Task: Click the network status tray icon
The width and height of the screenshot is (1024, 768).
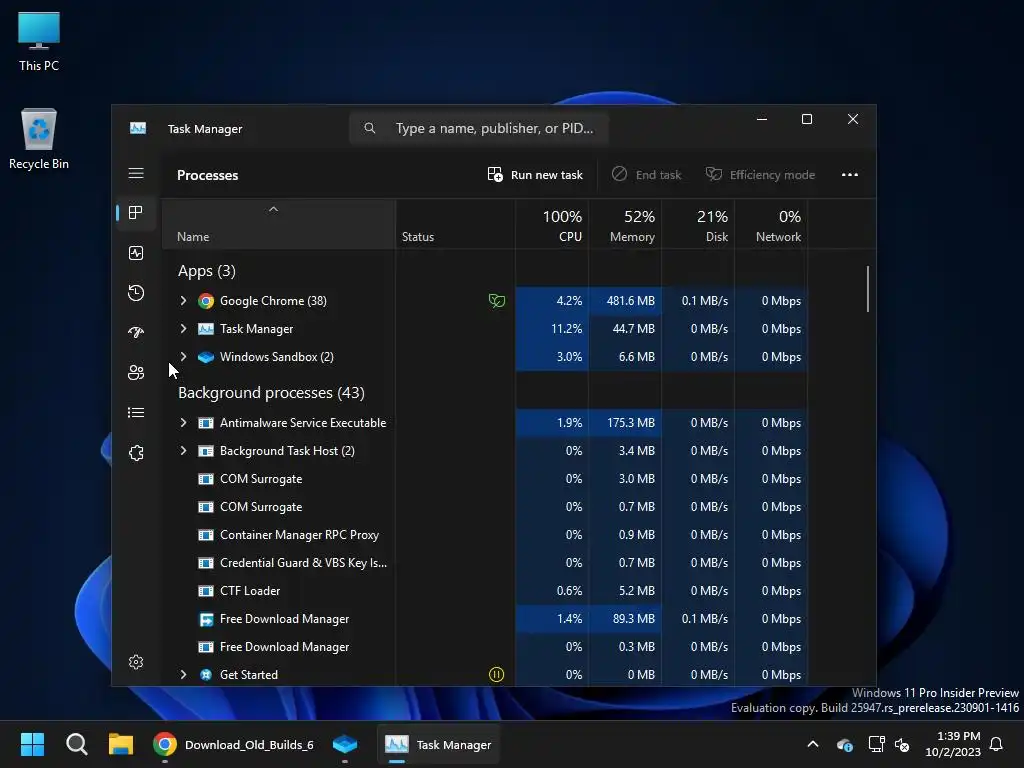Action: 876,744
